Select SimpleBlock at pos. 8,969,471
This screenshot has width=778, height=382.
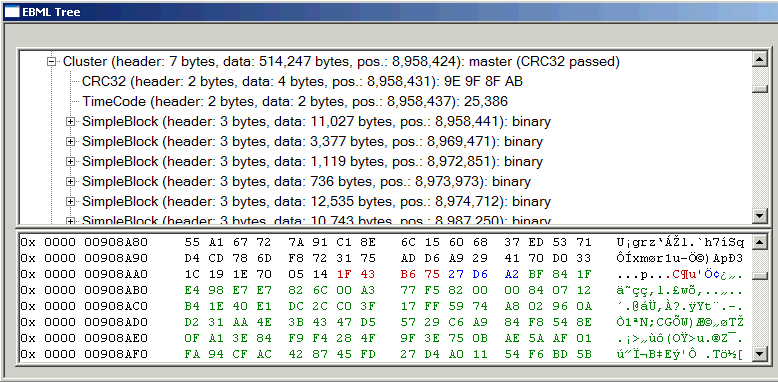[312, 141]
